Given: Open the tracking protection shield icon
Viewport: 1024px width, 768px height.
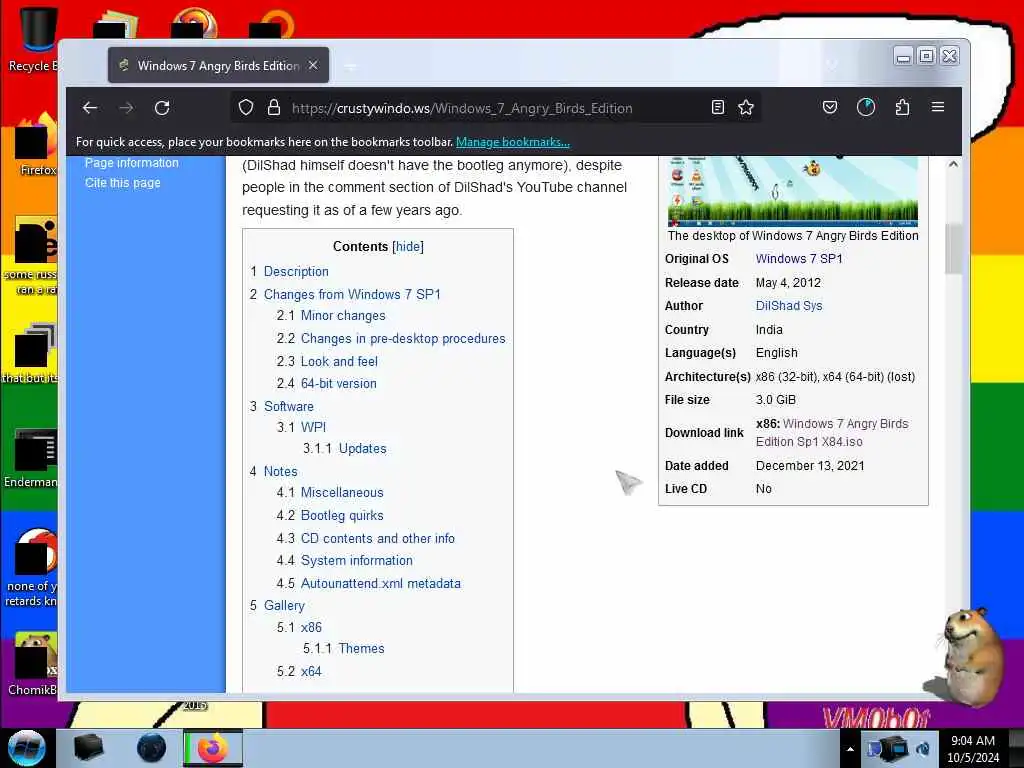Looking at the screenshot, I should [x=246, y=108].
